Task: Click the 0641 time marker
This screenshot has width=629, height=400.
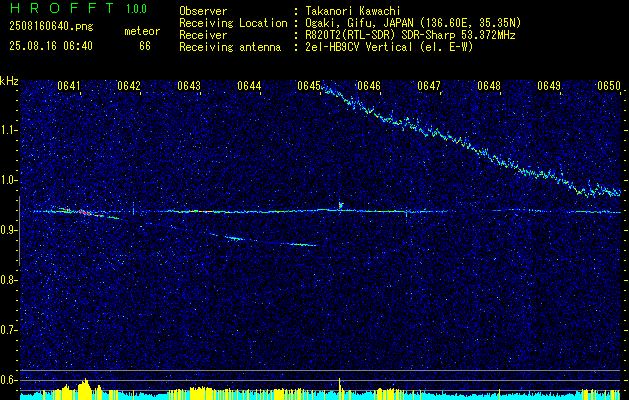Action: pyautogui.click(x=69, y=86)
